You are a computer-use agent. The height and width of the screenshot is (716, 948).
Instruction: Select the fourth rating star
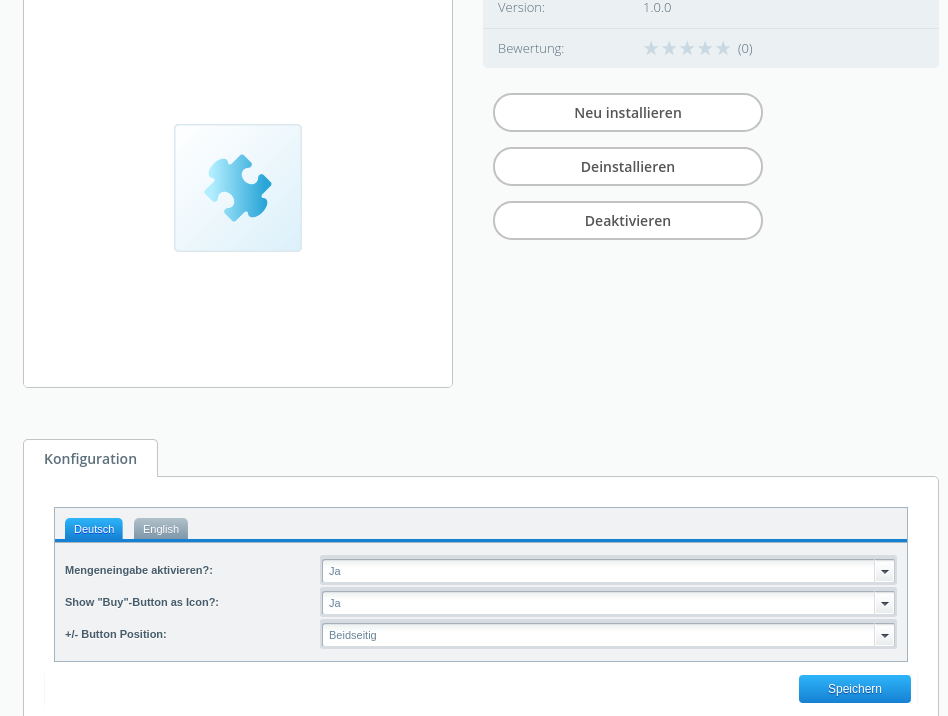tap(705, 48)
